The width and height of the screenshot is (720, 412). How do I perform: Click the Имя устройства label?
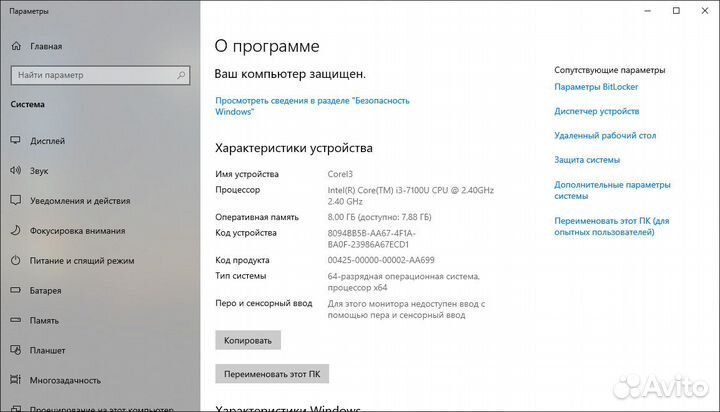(247, 174)
